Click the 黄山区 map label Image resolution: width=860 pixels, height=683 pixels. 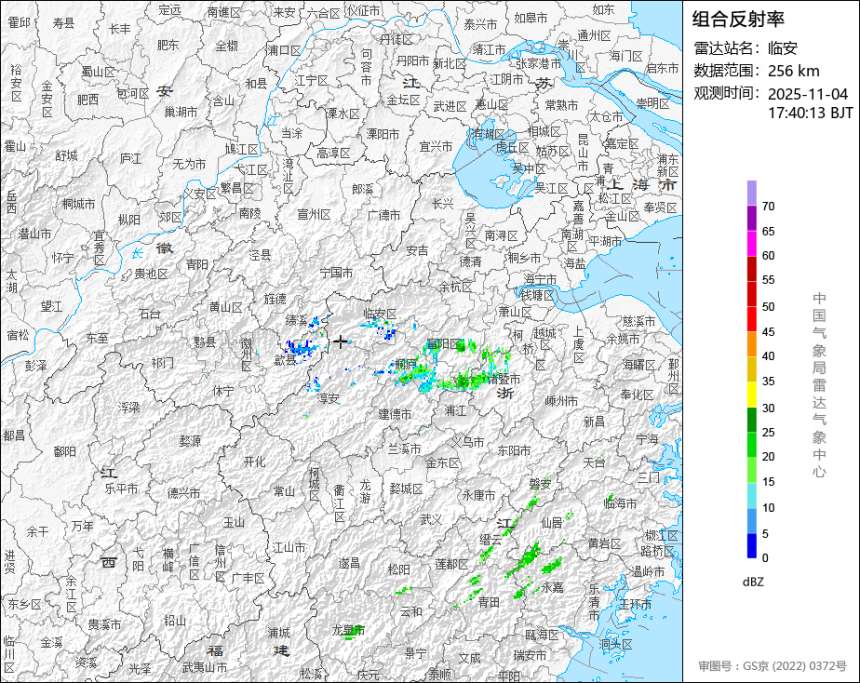[x=225, y=307]
